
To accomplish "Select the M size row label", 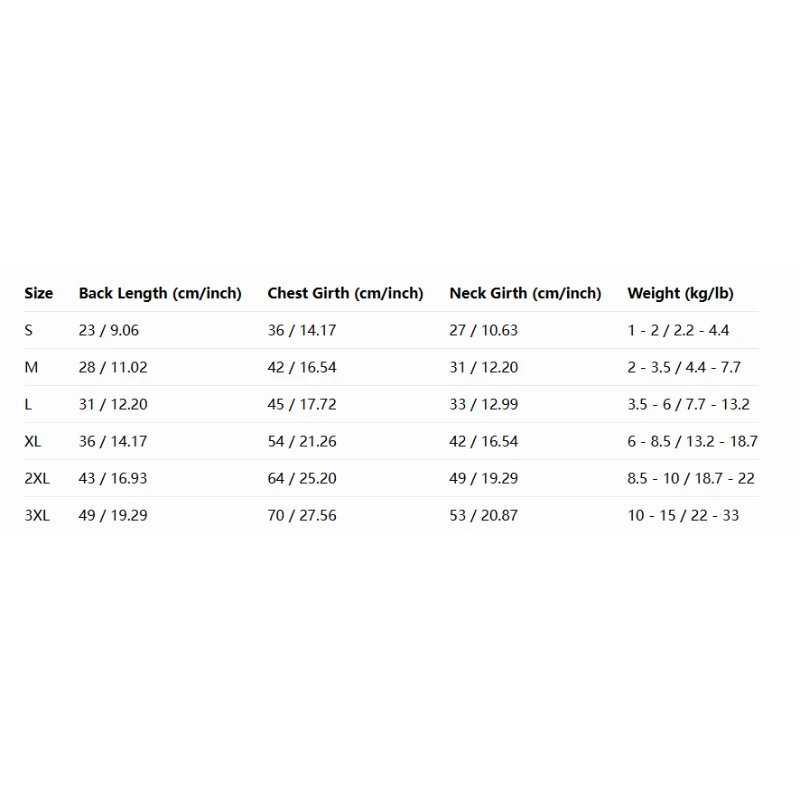I will pos(31,367).
